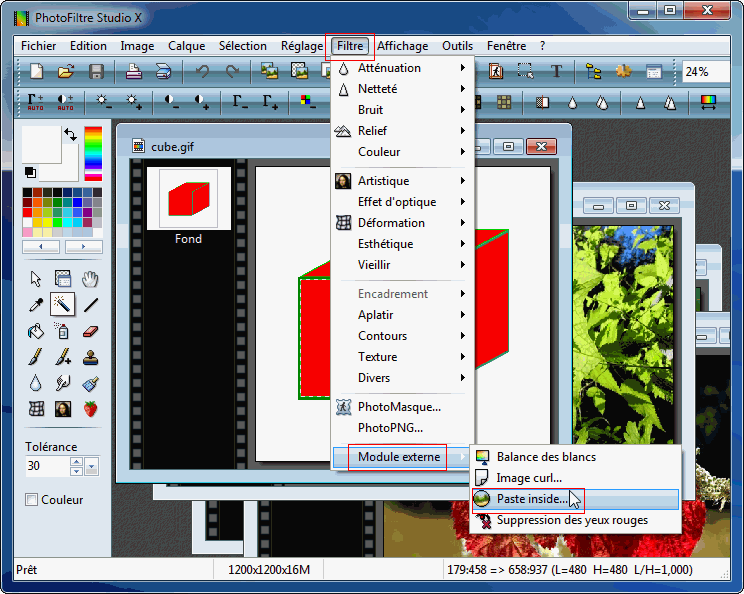Open the zoom 24% combo box

706,72
